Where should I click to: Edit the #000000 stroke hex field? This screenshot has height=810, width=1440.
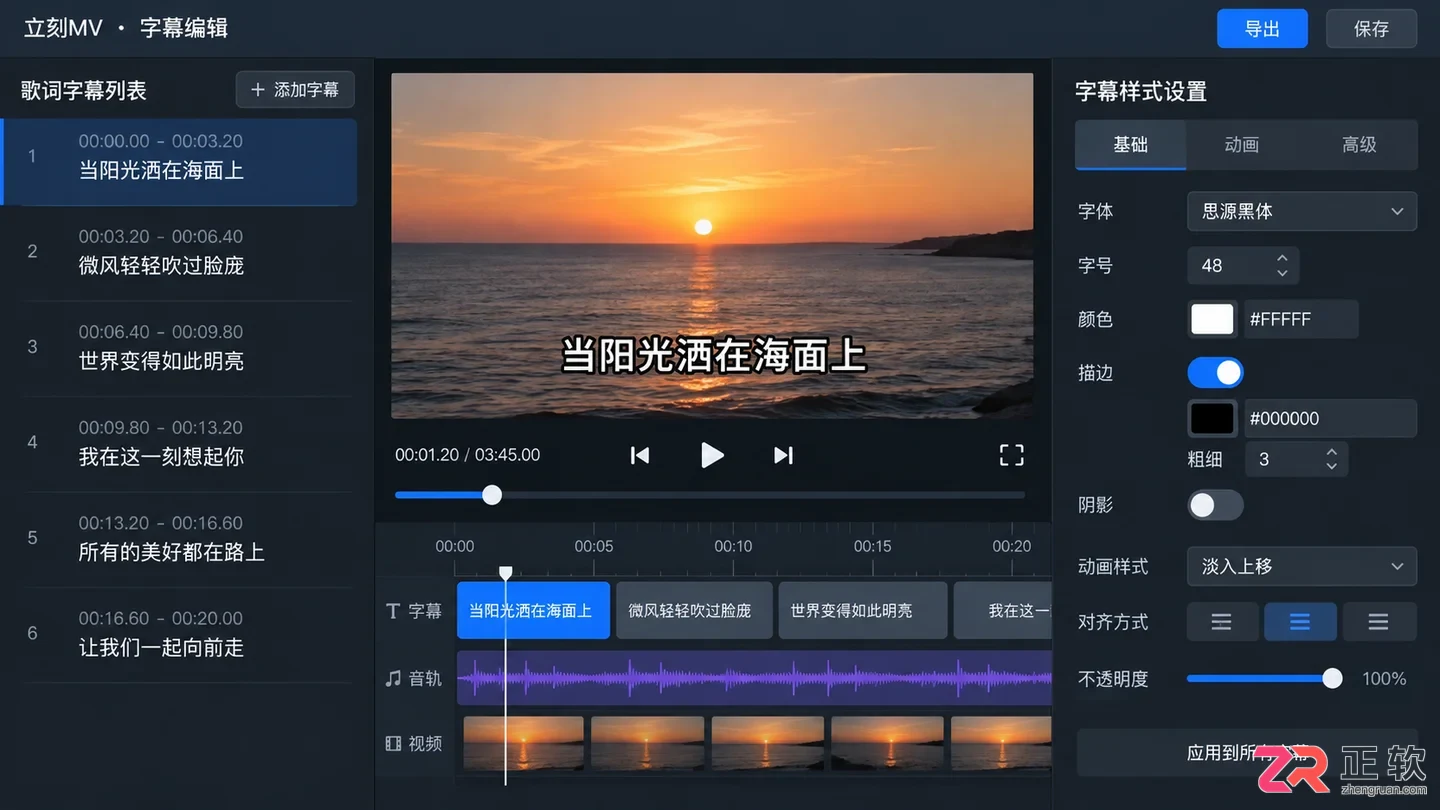point(1330,418)
